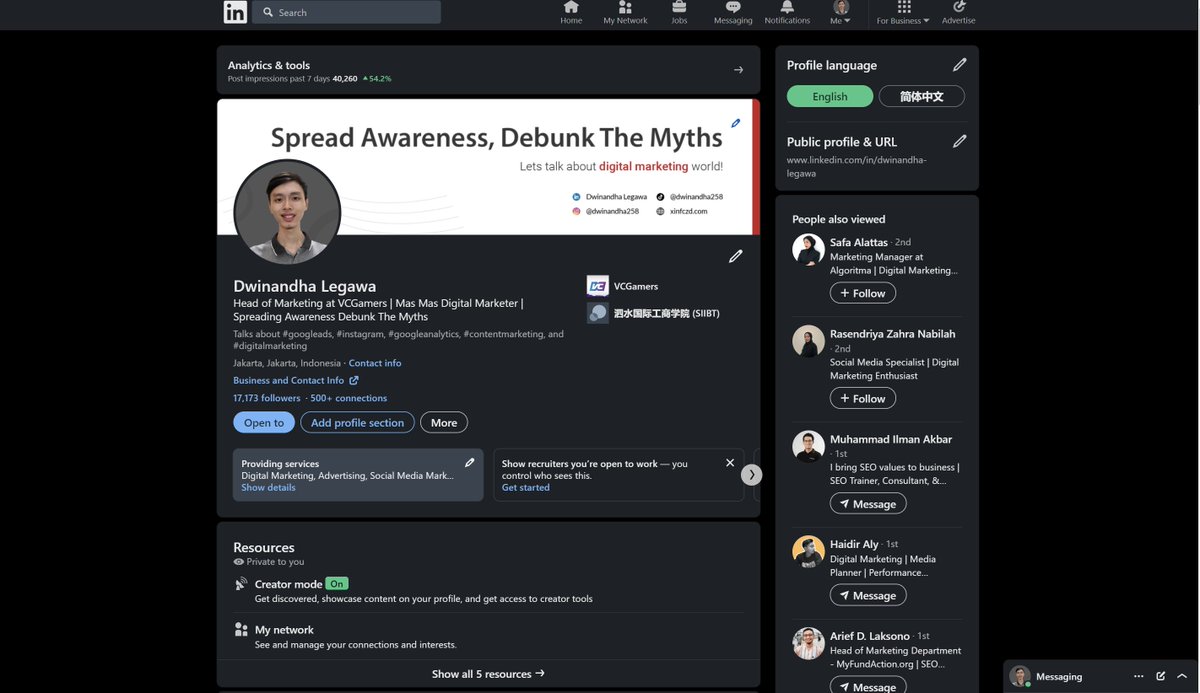This screenshot has width=1200, height=693.
Task: Open Messaging from top navigation
Action: coord(733,13)
